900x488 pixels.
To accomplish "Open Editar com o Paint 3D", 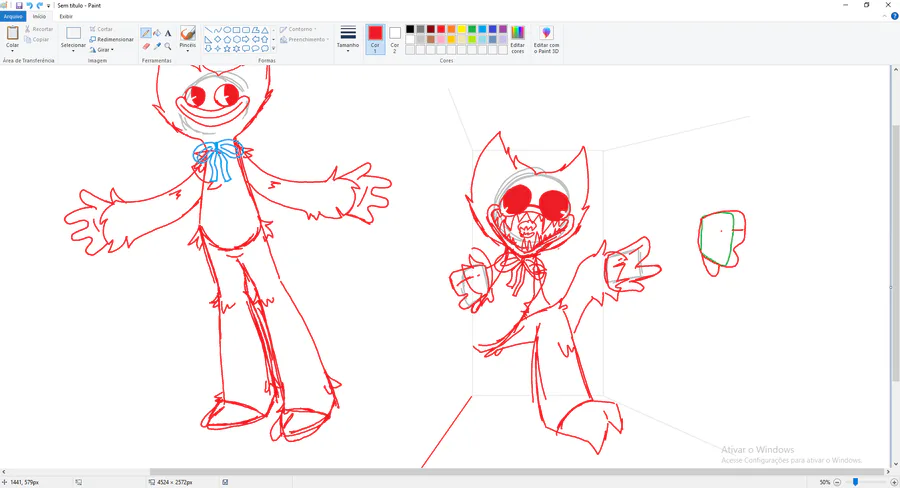I will point(546,40).
